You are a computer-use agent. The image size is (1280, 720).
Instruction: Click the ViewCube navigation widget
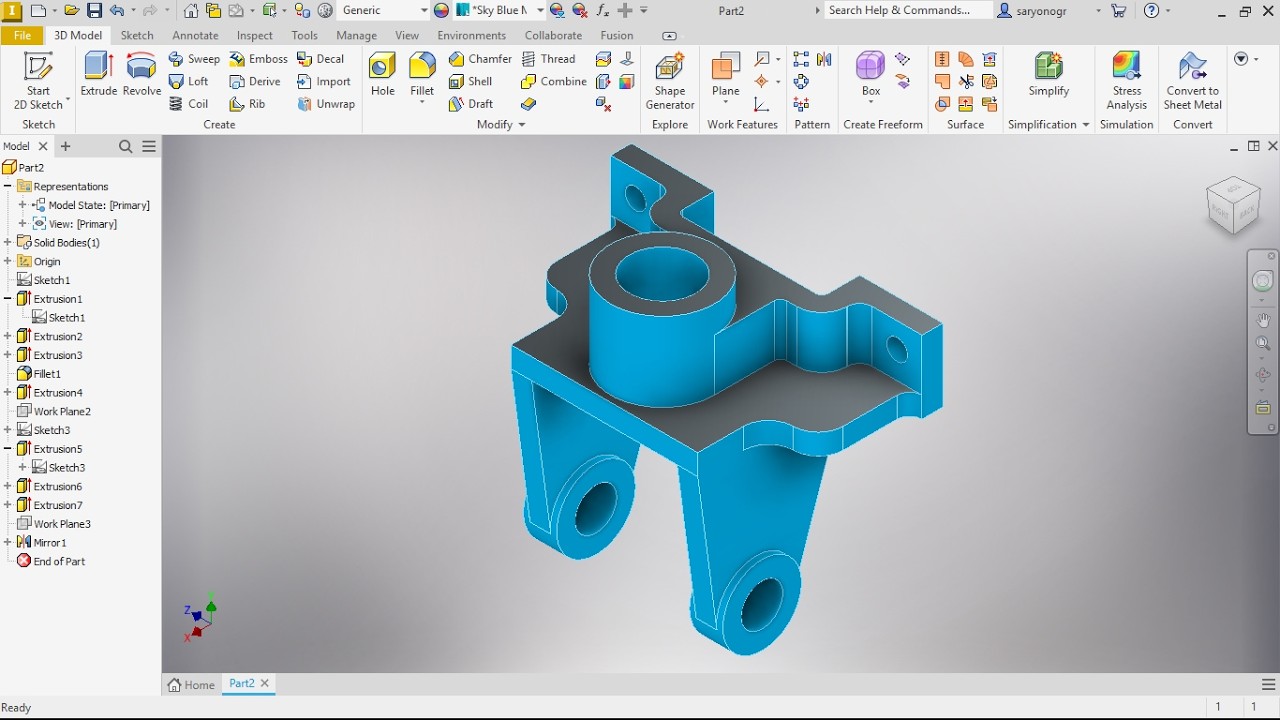[x=1233, y=205]
